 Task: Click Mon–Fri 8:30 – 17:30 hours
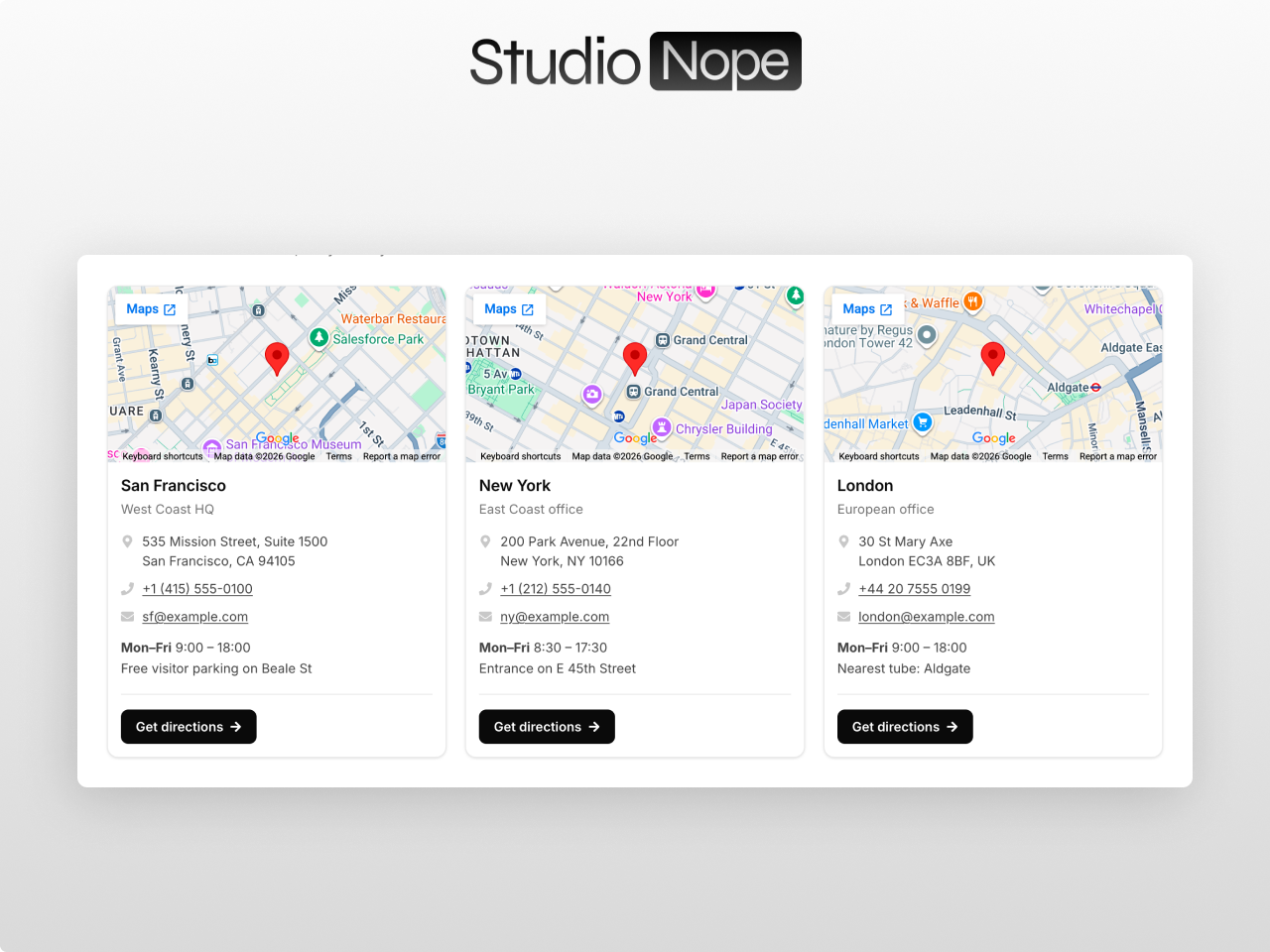click(x=543, y=648)
